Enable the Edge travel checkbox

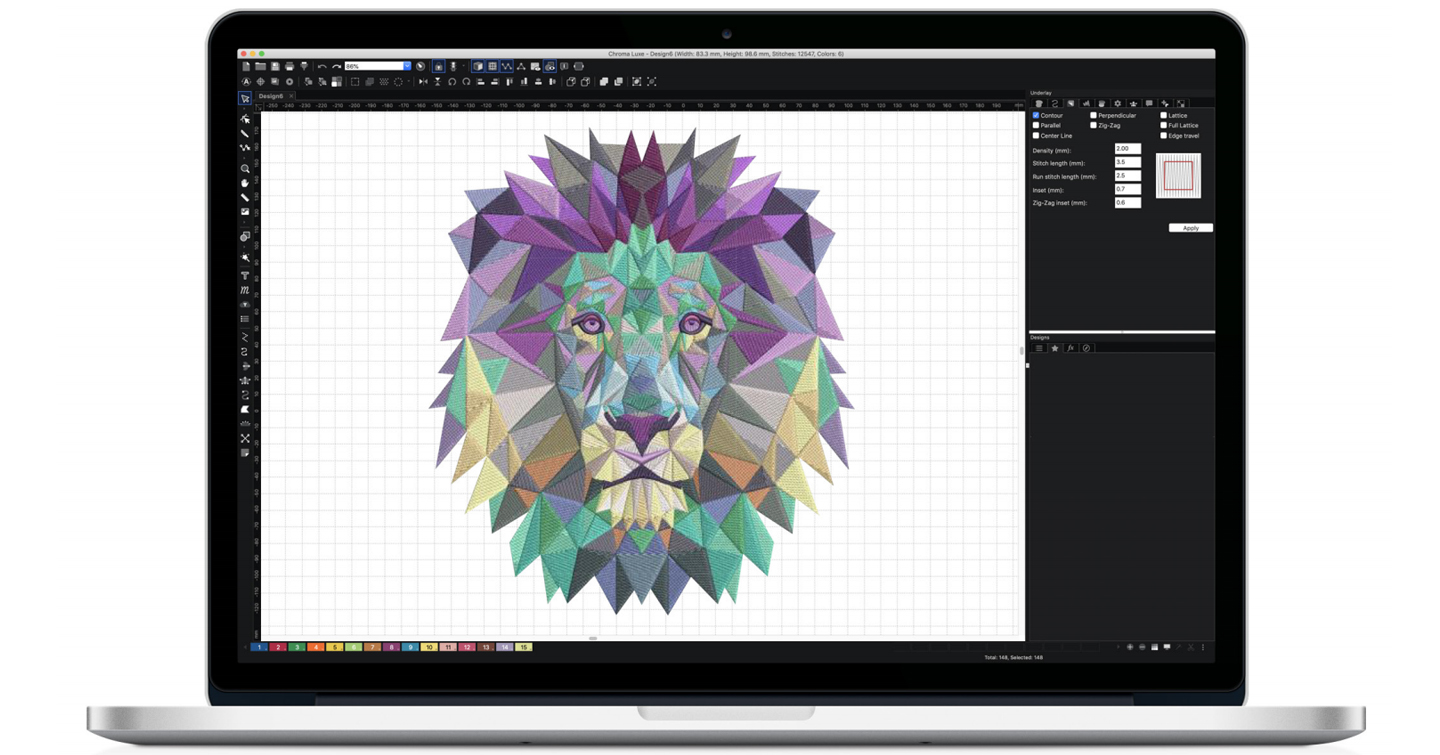click(x=1164, y=136)
